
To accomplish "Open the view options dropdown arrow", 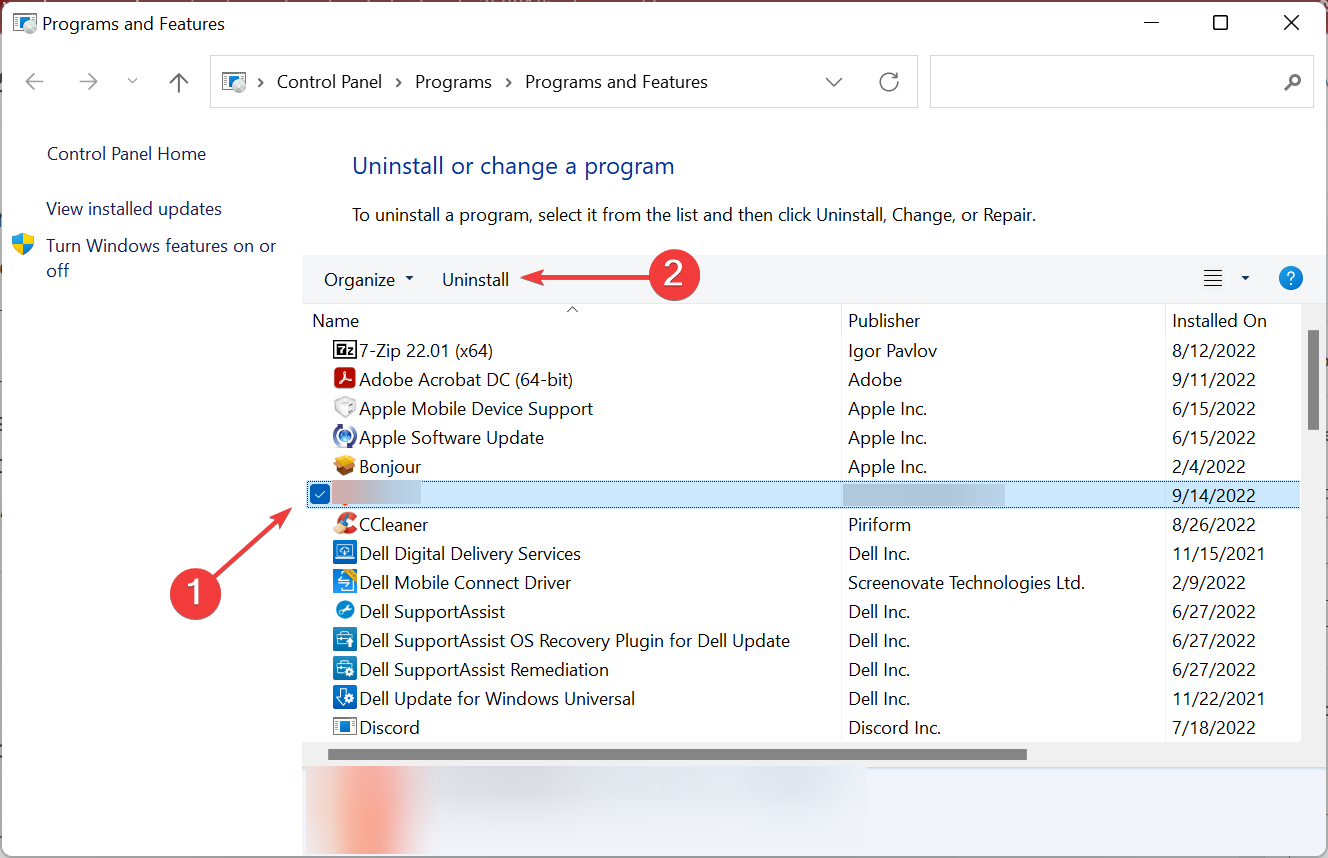I will [1245, 278].
